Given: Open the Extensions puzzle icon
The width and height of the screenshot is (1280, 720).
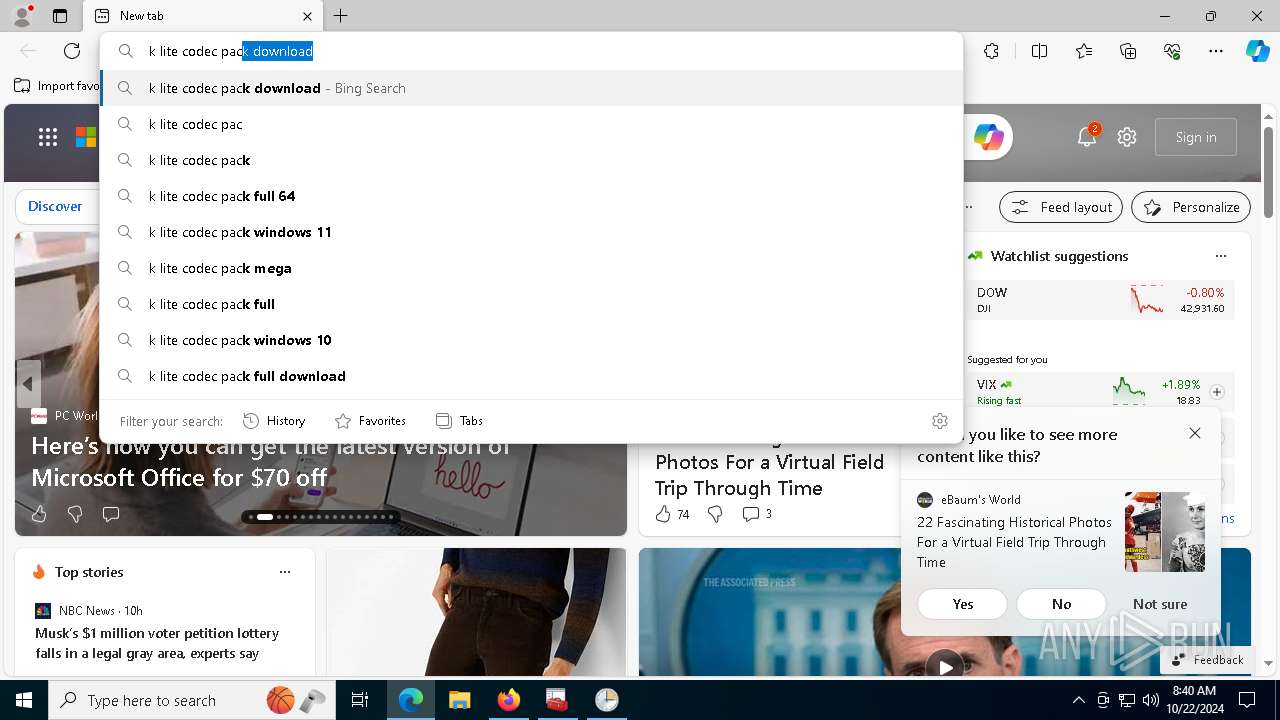Looking at the screenshot, I should click(x=991, y=51).
